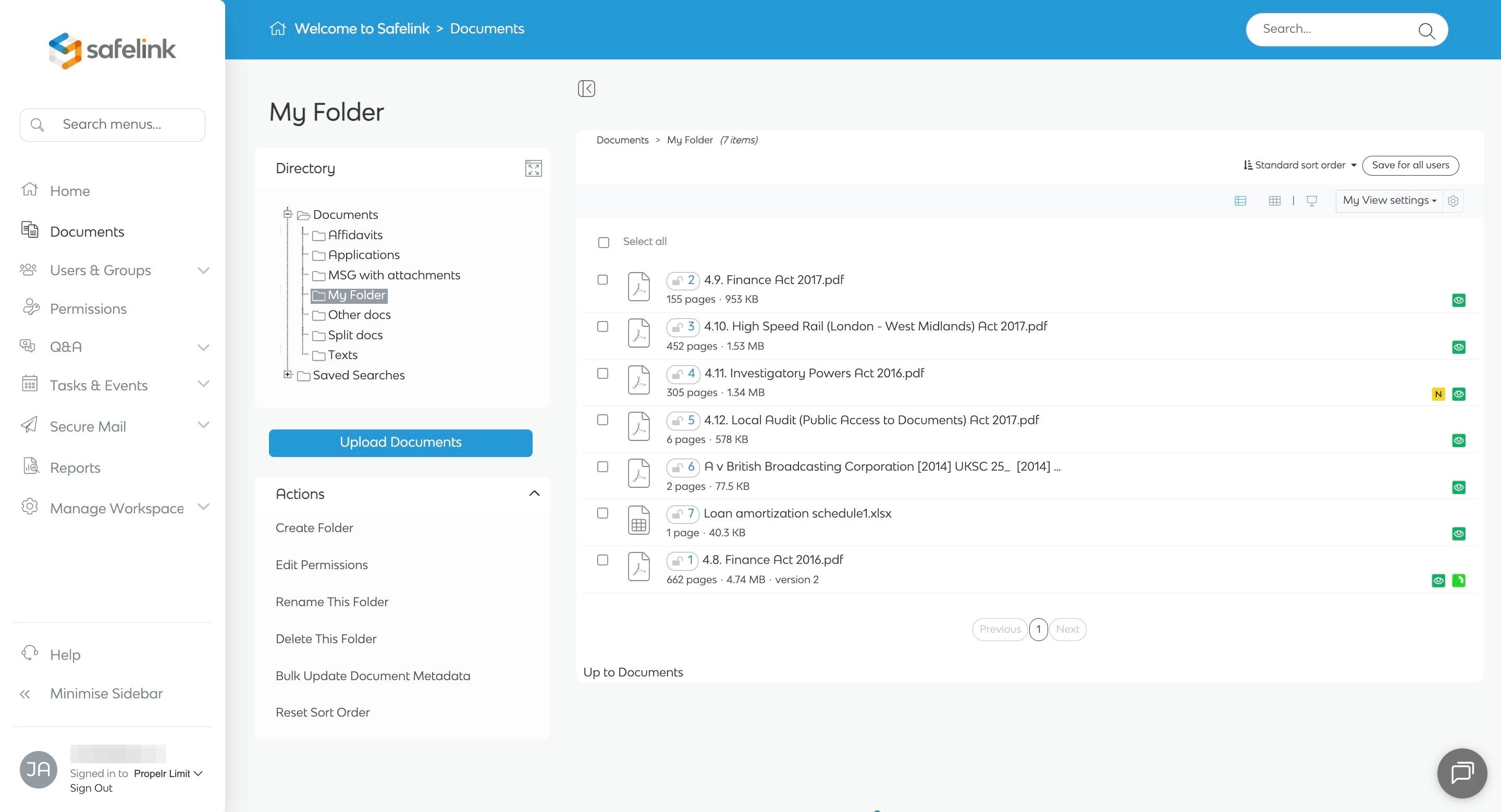Expand the Saved Searches tree node
Image resolution: width=1501 pixels, height=812 pixels.
click(x=287, y=375)
